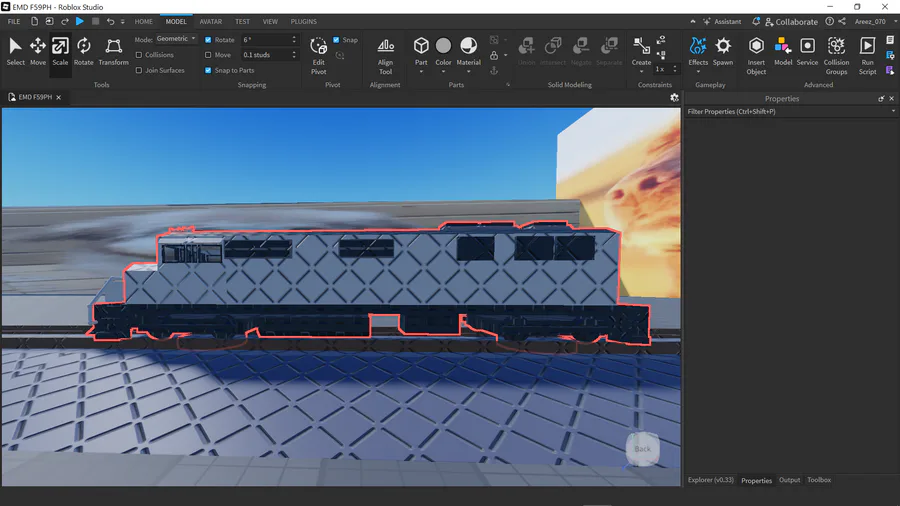Open the FILE menu

(x=14, y=22)
